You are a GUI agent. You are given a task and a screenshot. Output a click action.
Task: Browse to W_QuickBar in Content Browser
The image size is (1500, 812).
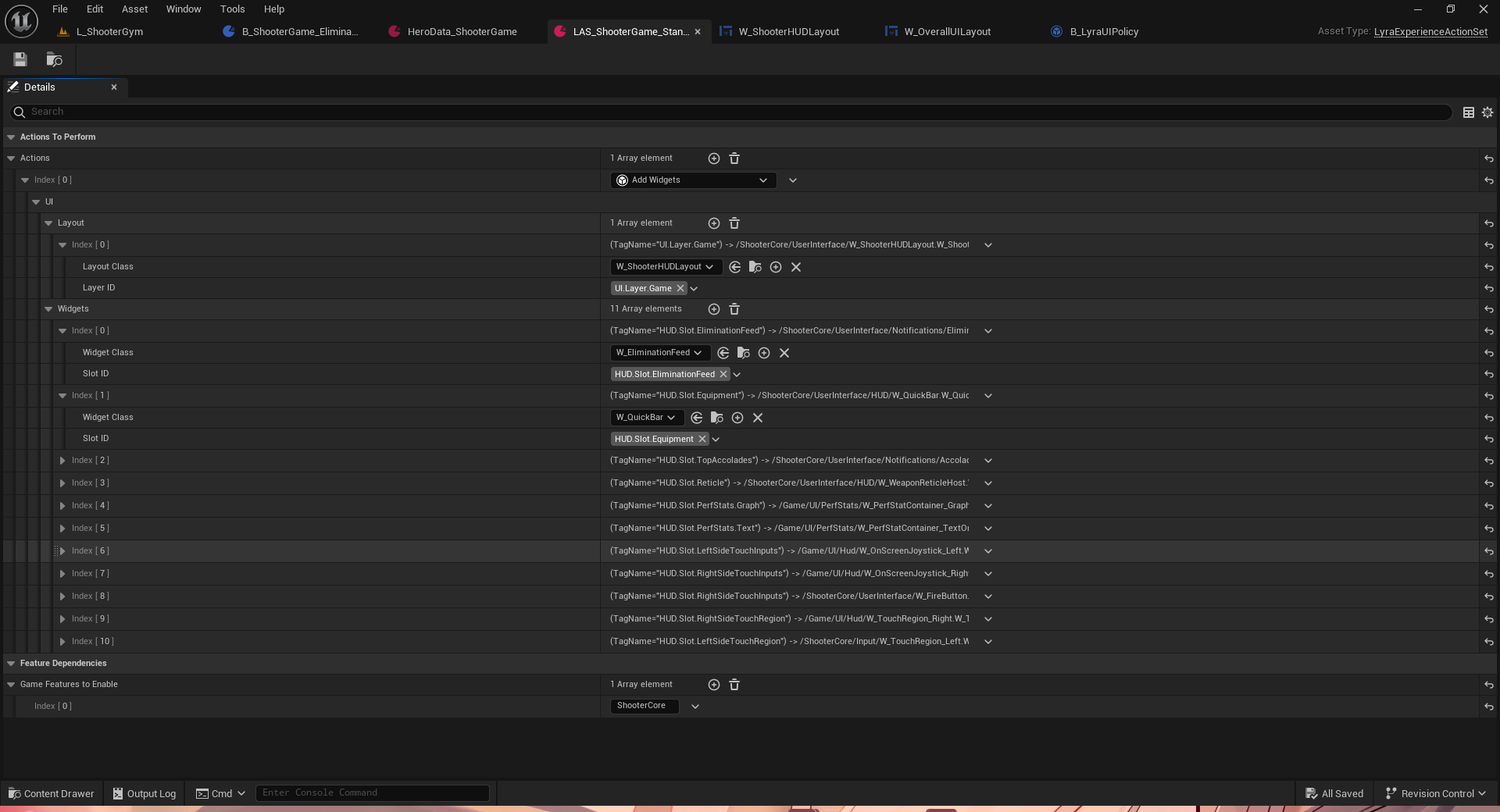[x=716, y=418]
